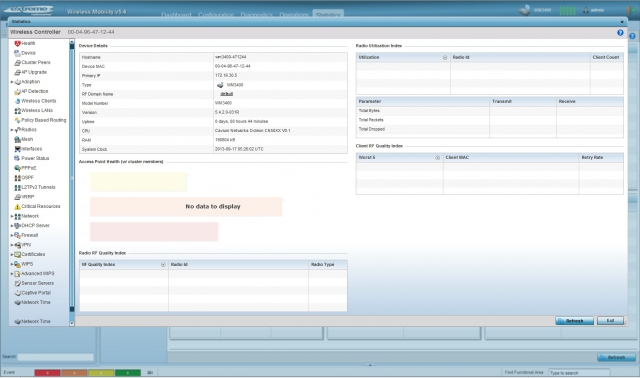
Task: Click the logout icon at top right
Action: pyautogui.click(x=629, y=10)
